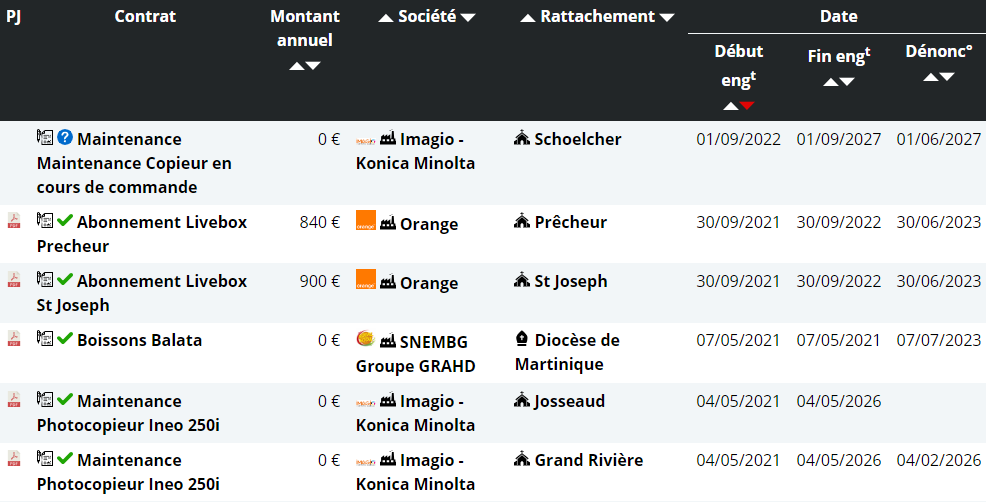
Task: Sort Montant annuel ascending
Action: click(x=297, y=65)
